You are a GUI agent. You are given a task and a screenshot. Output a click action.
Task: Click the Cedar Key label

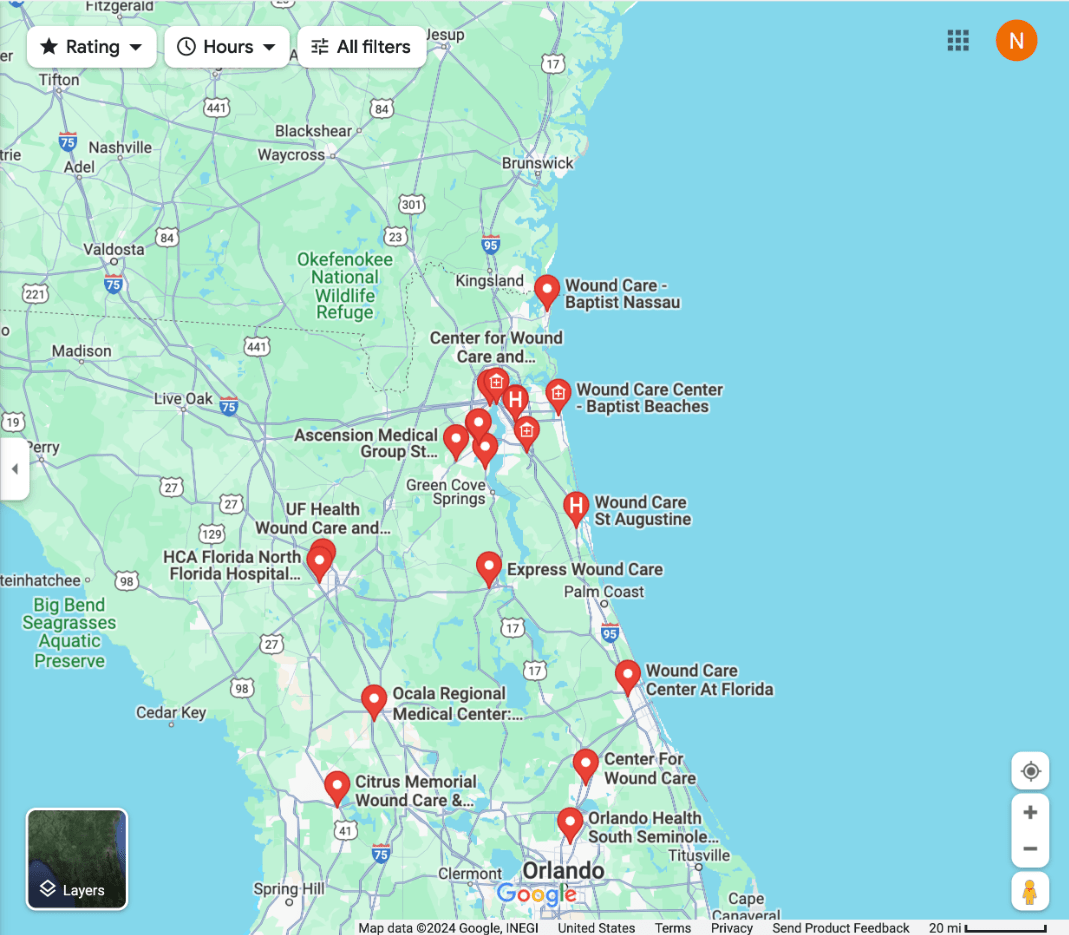170,713
